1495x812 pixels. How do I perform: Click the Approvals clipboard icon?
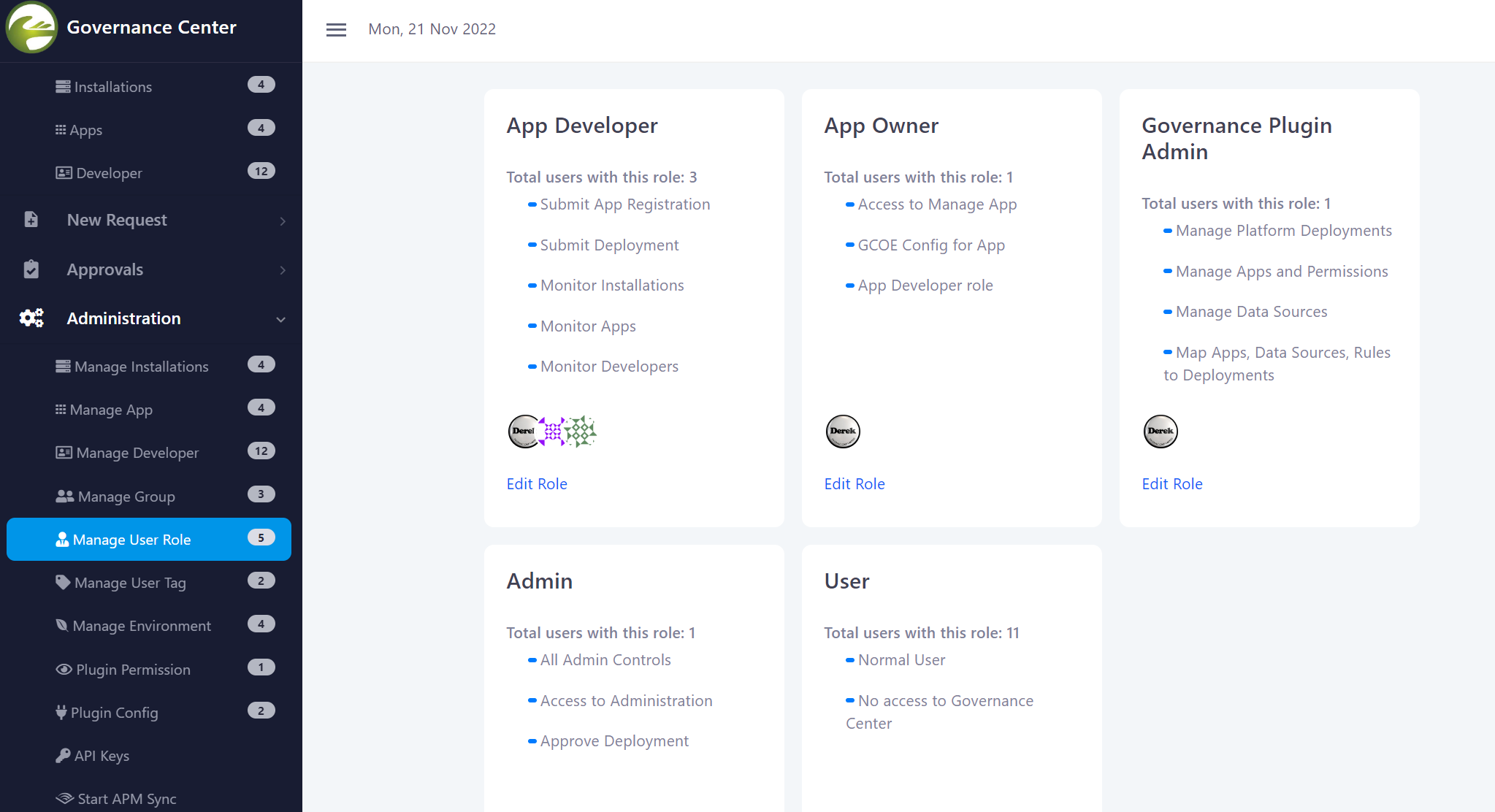click(x=31, y=269)
